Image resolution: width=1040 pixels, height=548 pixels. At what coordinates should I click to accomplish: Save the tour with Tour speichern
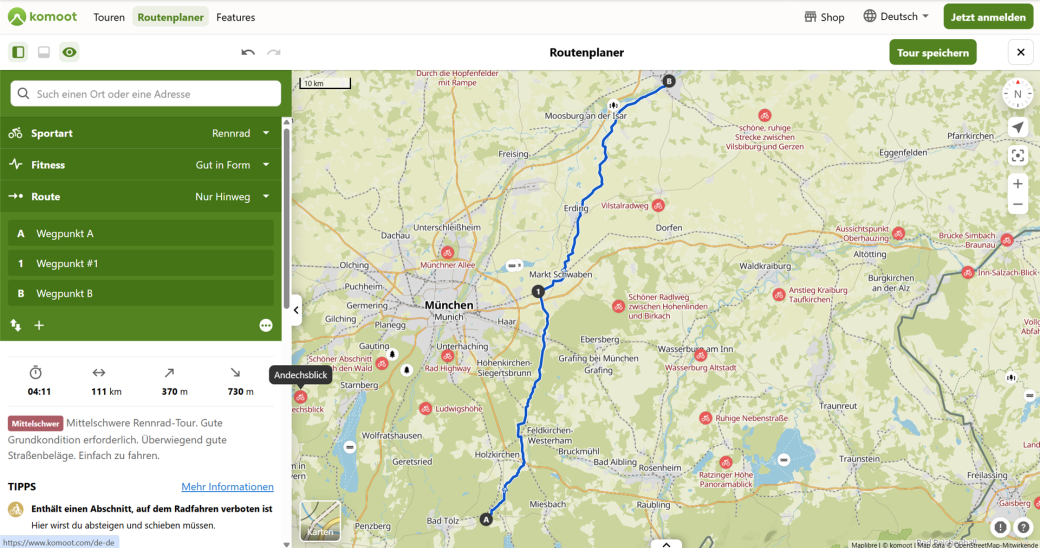[933, 52]
